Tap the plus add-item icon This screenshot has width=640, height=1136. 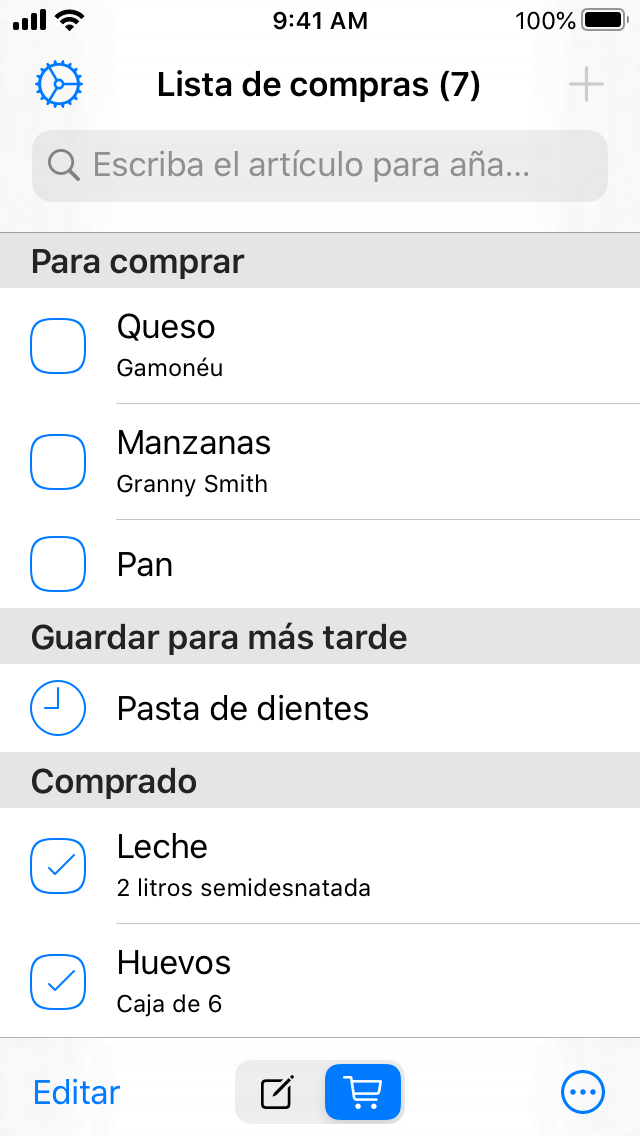[586, 85]
